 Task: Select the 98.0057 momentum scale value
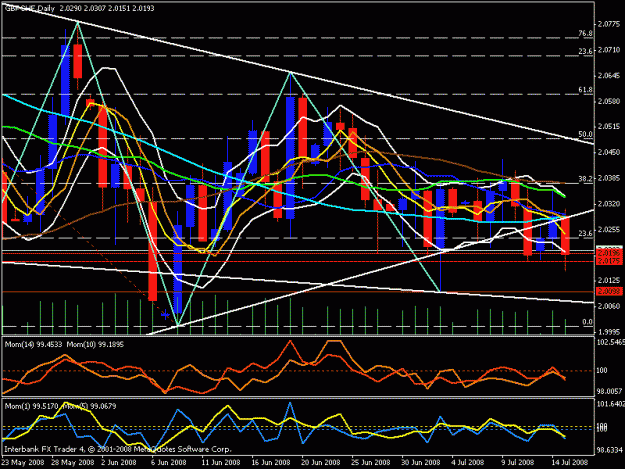(x=609, y=392)
